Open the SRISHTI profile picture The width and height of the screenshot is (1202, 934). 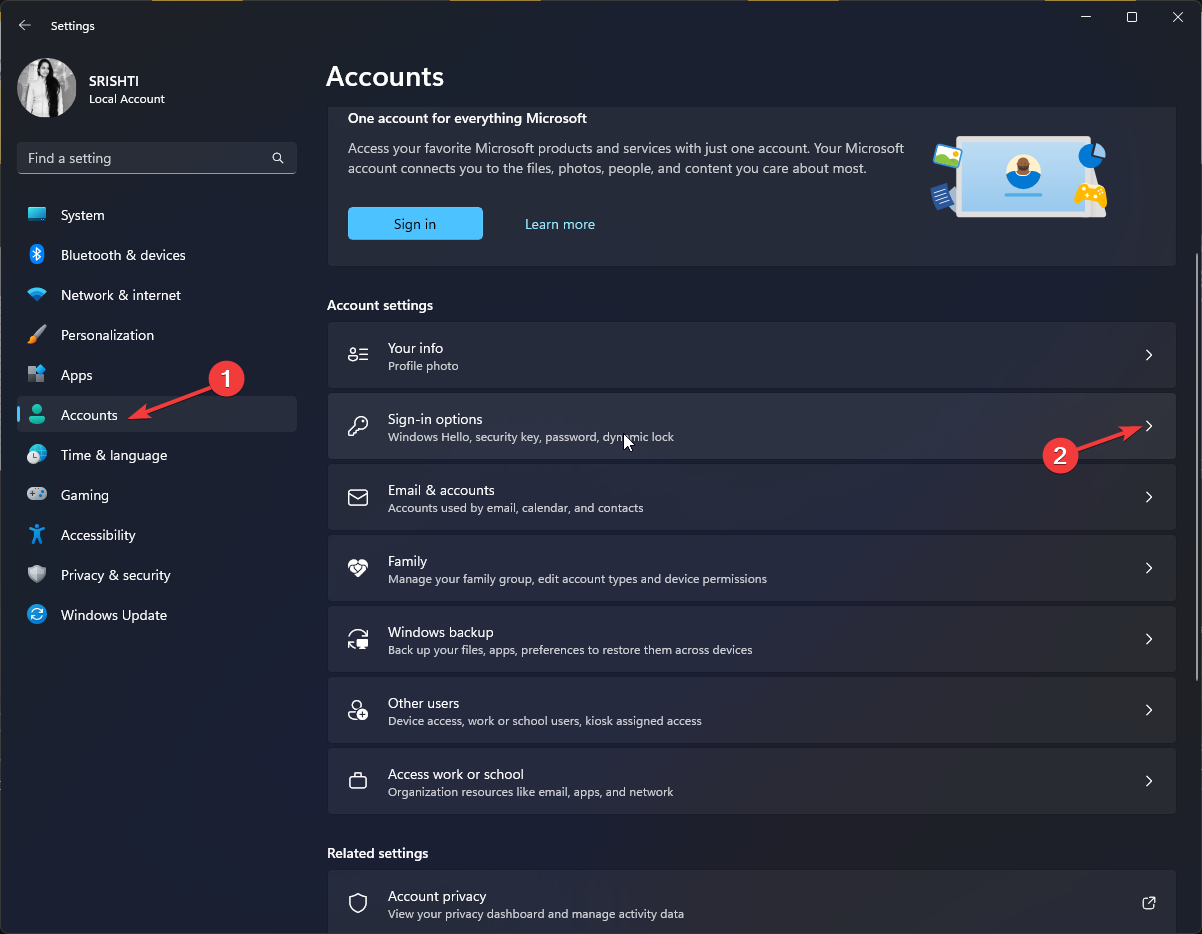pos(47,88)
